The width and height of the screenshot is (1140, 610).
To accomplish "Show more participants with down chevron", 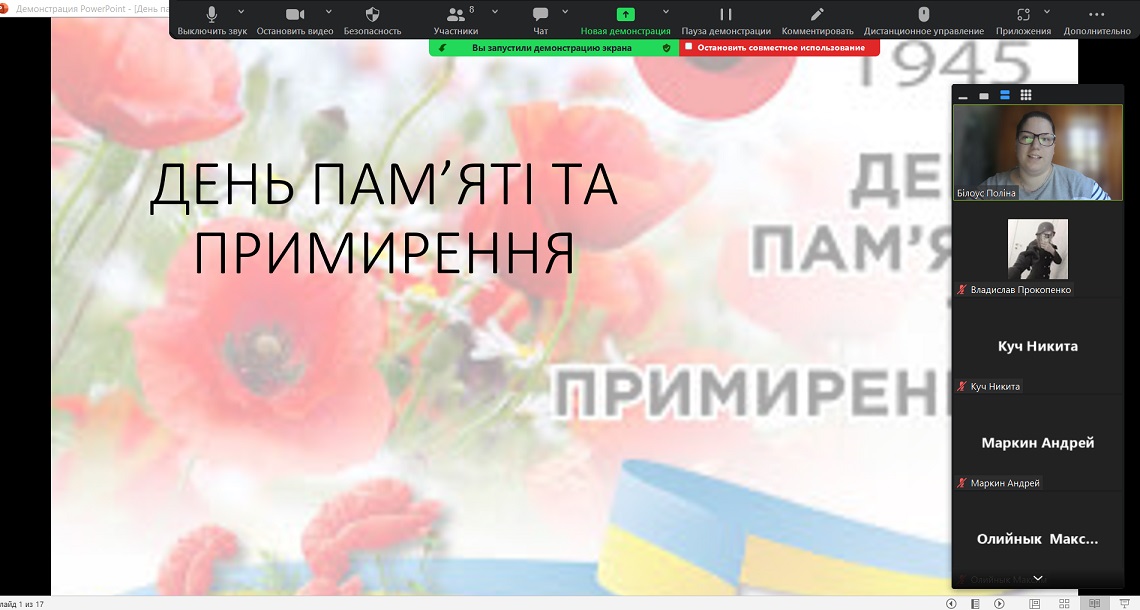I will tap(1038, 579).
